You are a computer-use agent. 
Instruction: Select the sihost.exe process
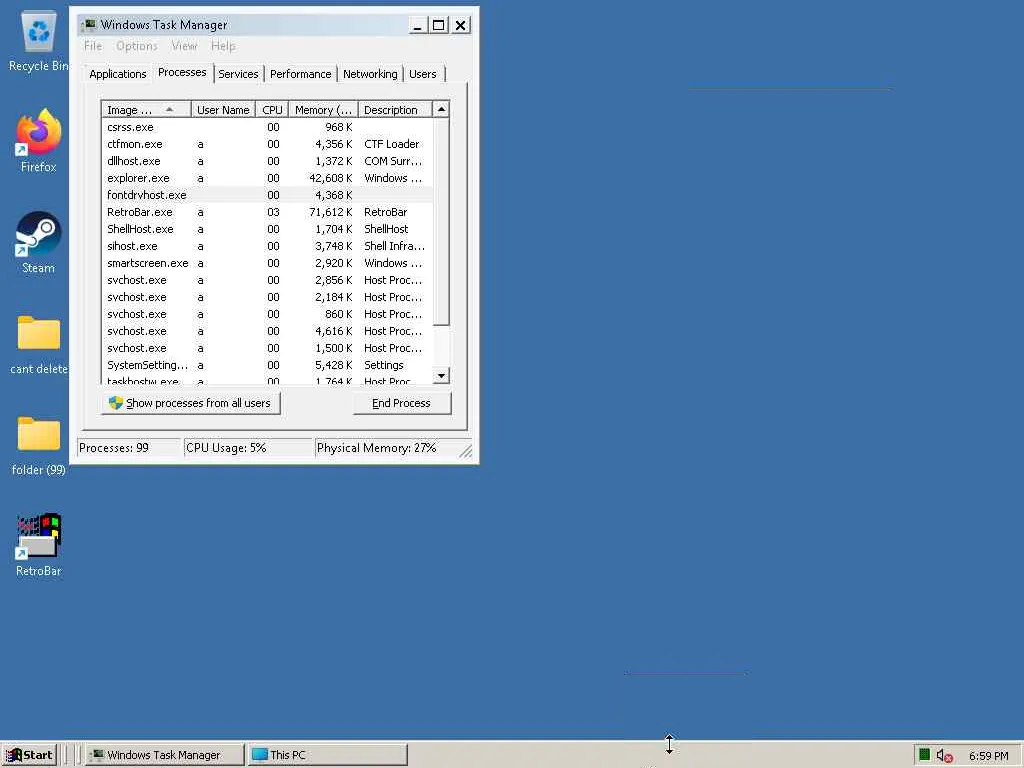(267, 246)
